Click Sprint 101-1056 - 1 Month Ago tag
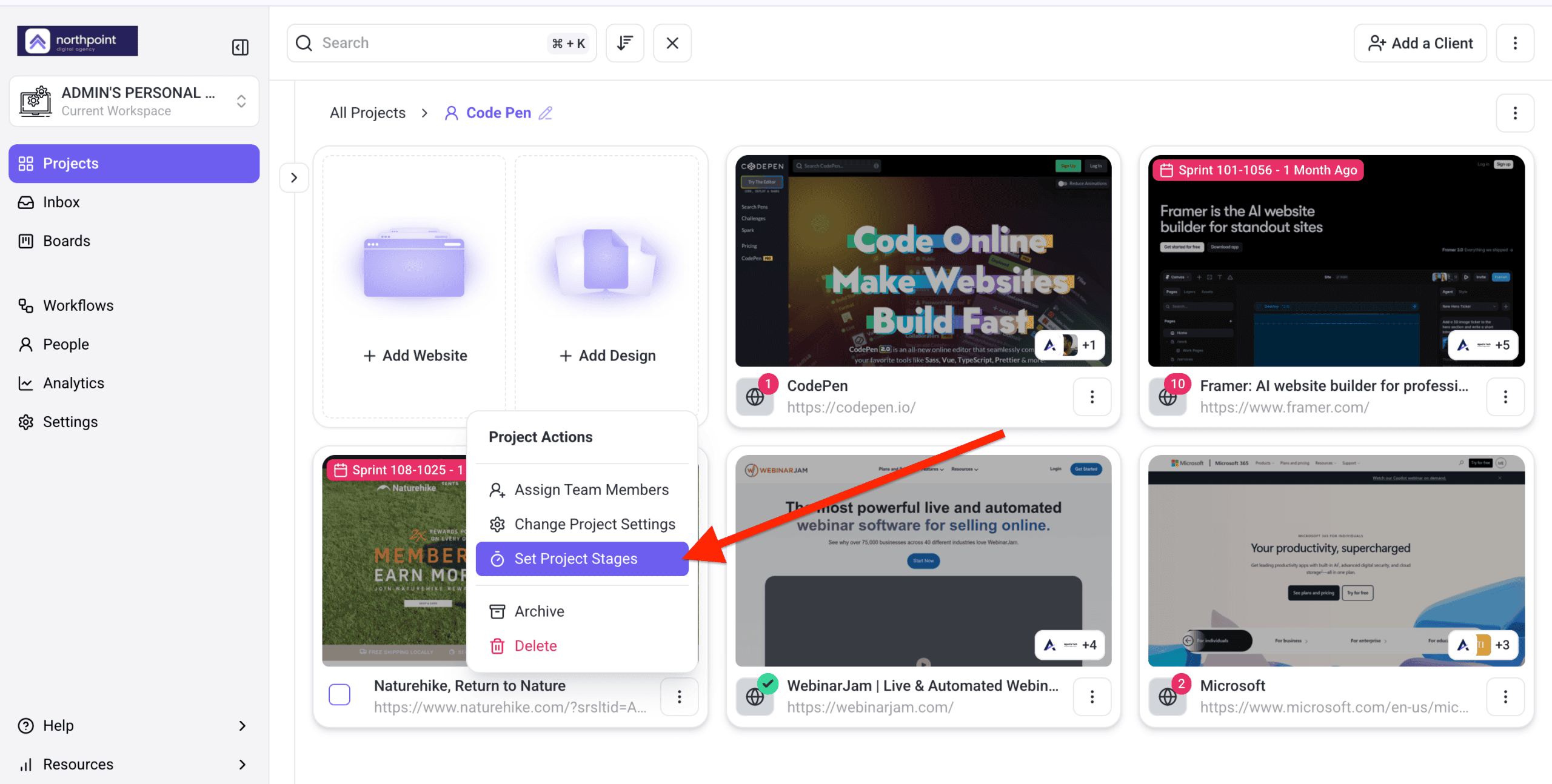 point(1259,170)
